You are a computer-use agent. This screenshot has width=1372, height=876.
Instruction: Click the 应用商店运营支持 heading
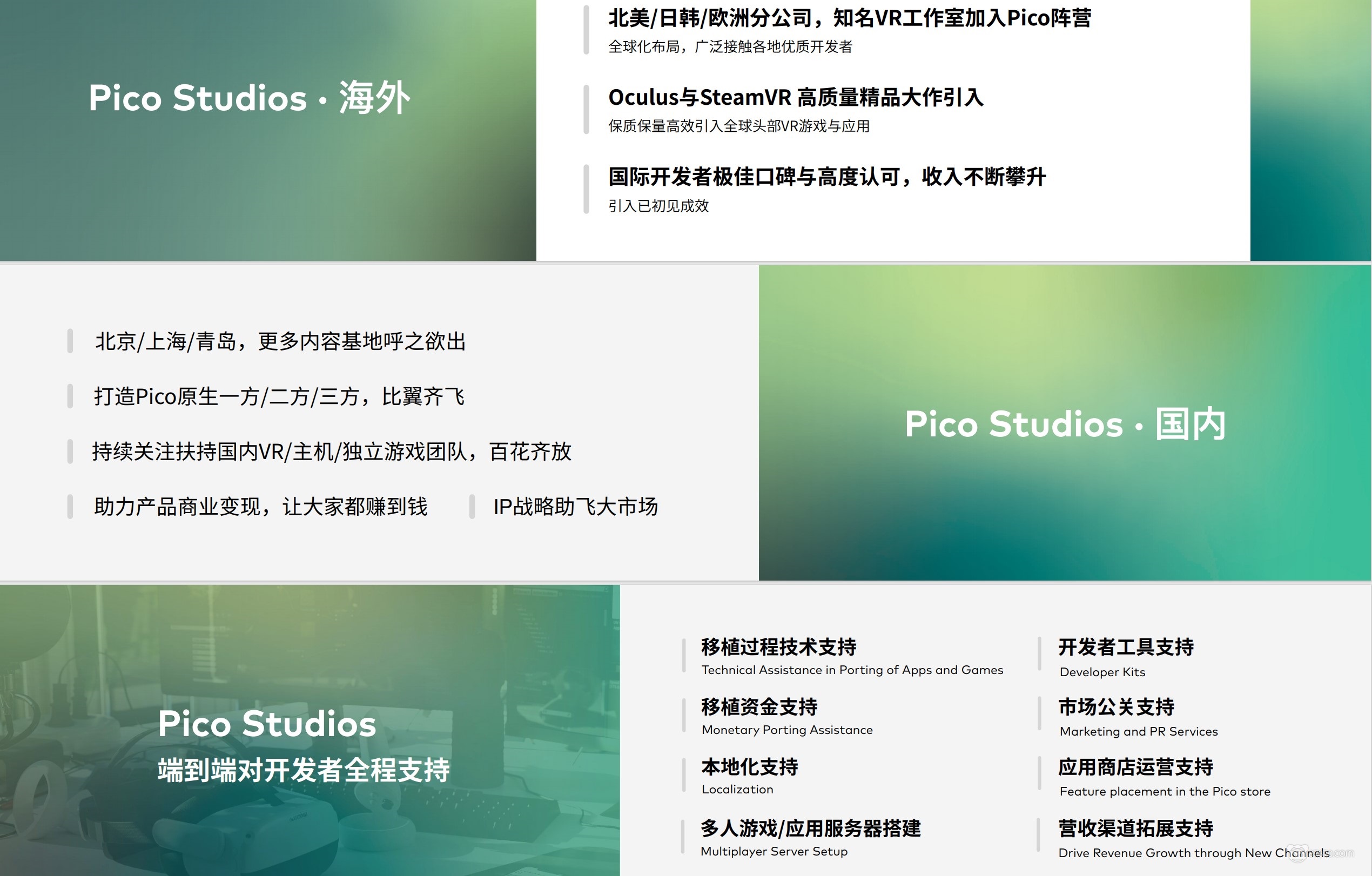pos(1135,767)
